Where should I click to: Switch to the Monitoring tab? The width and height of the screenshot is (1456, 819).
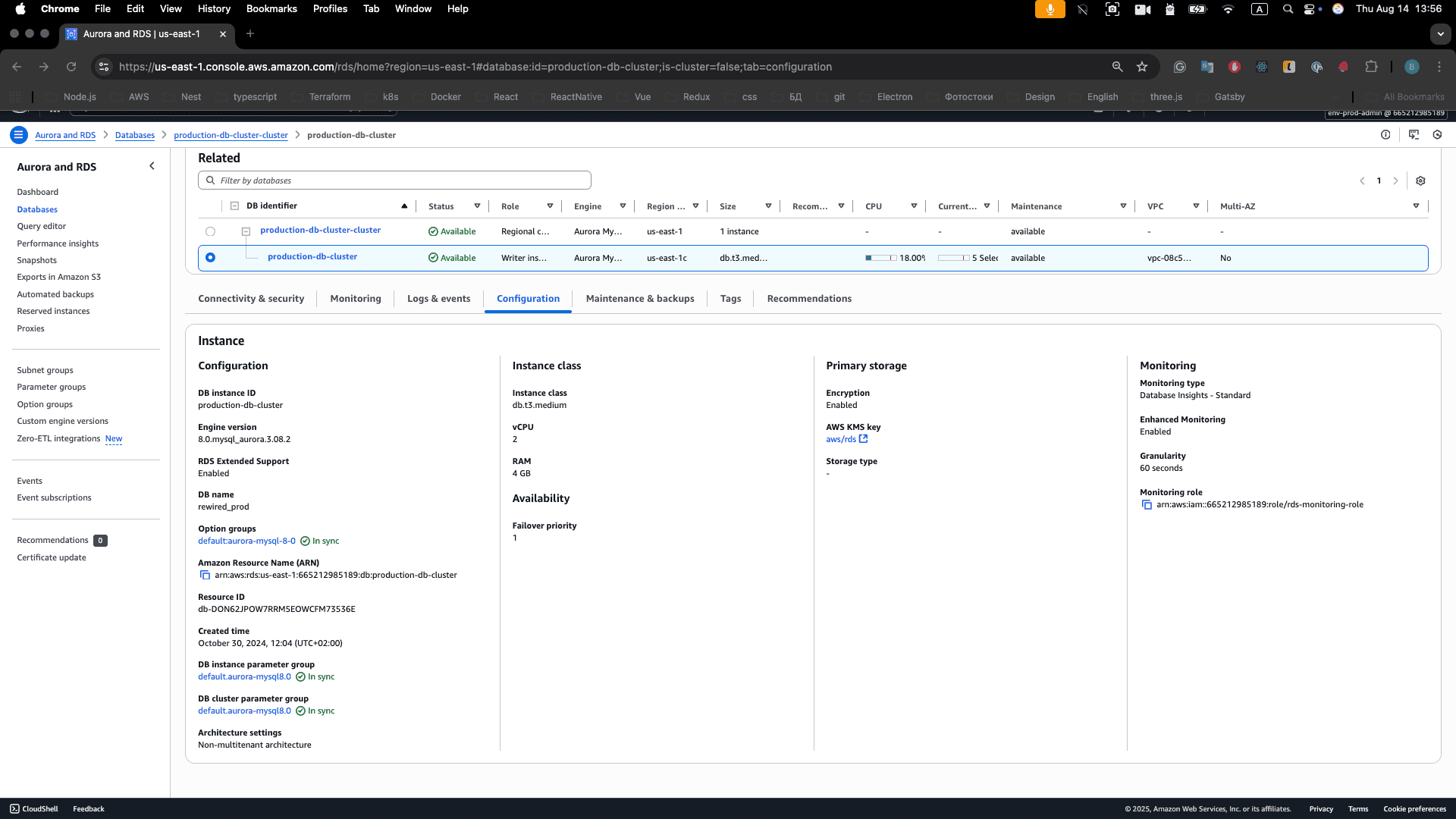click(x=355, y=298)
